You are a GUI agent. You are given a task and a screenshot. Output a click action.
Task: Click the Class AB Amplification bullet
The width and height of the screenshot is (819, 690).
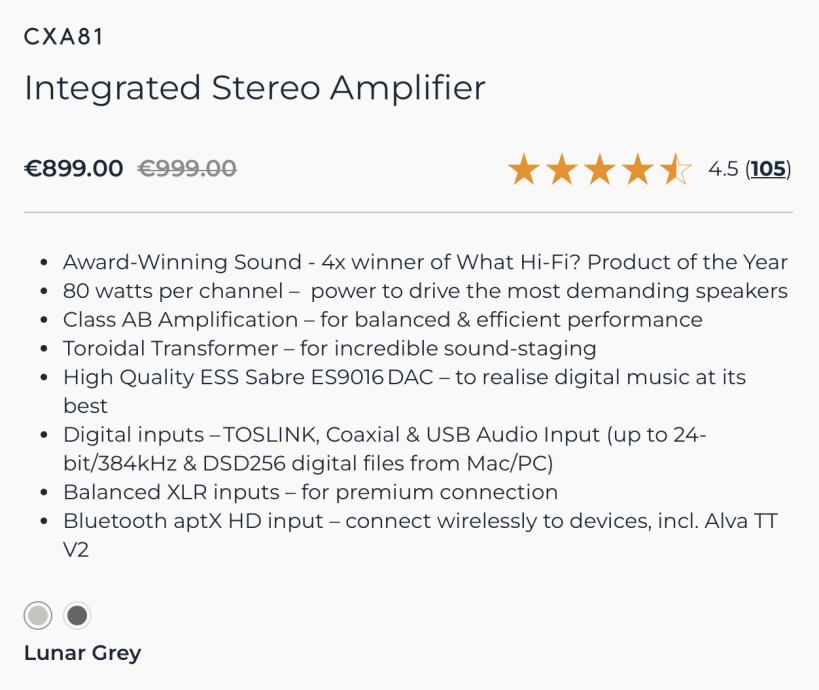[x=382, y=320]
